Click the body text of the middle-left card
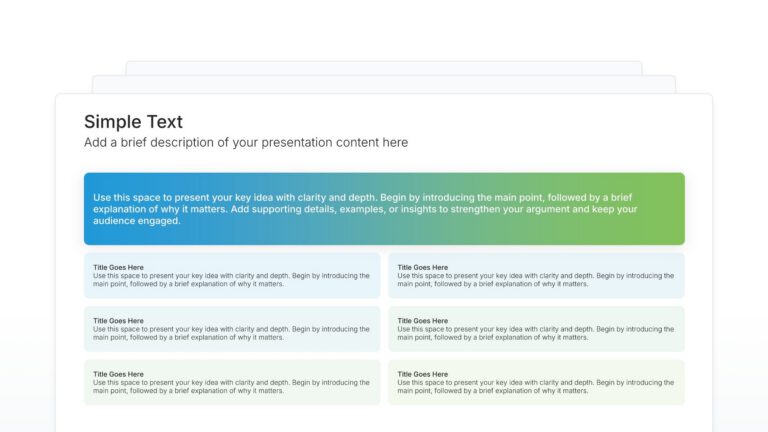This screenshot has width=768, height=432. pos(231,333)
